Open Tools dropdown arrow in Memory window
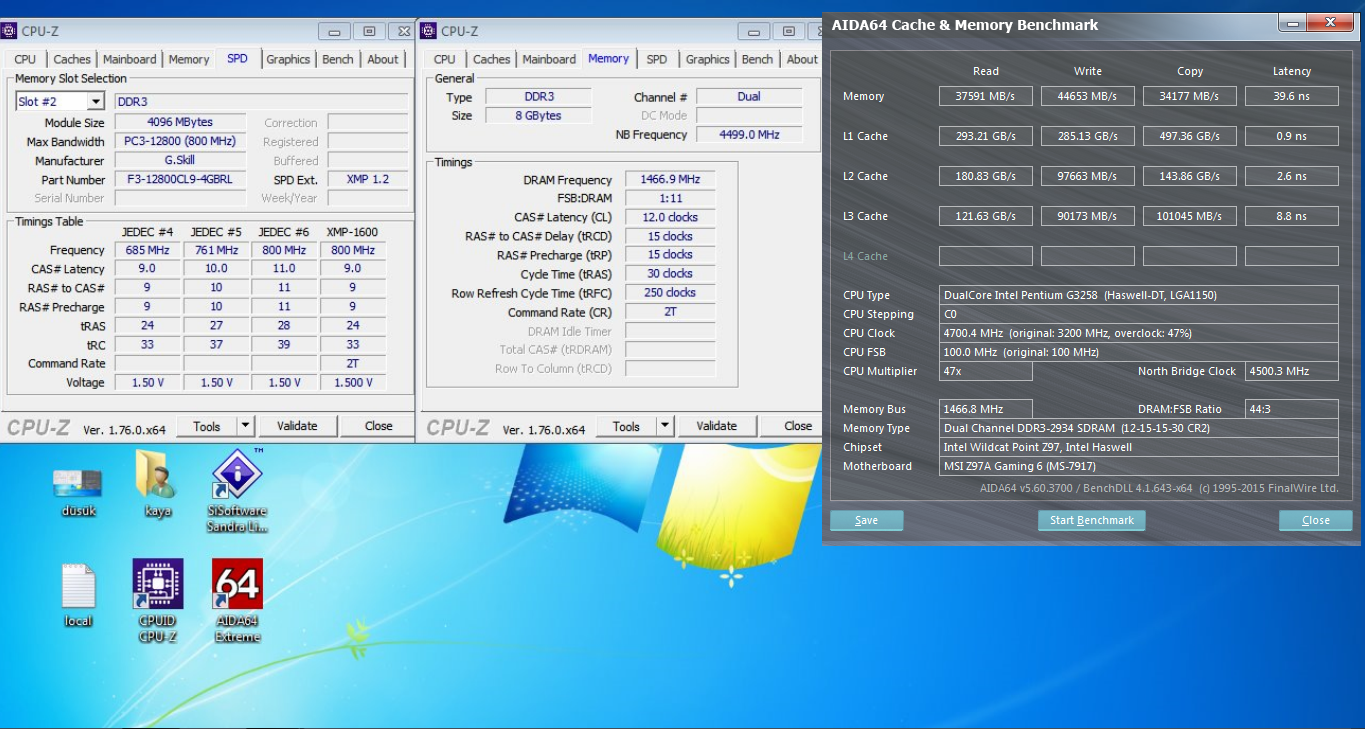The width and height of the screenshot is (1365, 729). (665, 426)
